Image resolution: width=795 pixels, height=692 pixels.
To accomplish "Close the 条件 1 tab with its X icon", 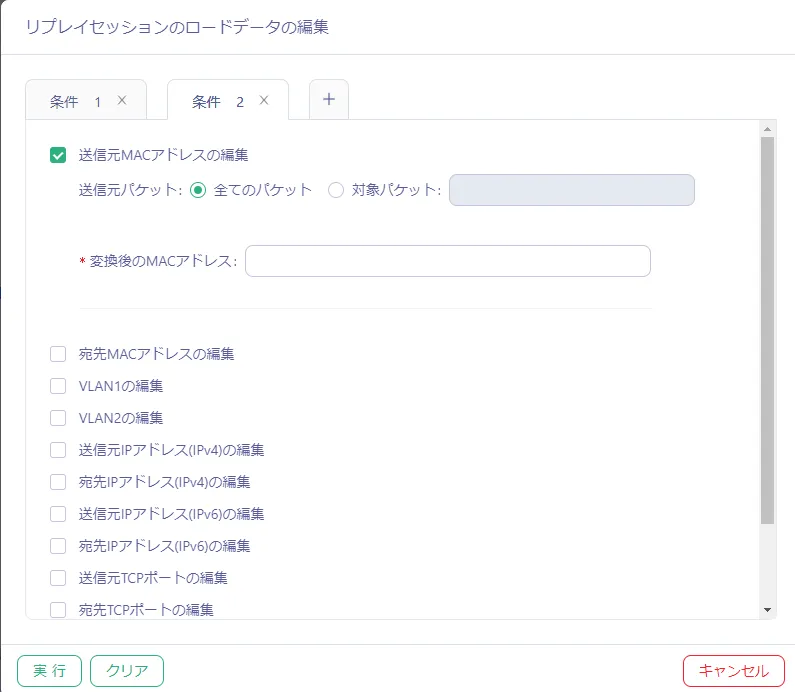I will pyautogui.click(x=122, y=100).
